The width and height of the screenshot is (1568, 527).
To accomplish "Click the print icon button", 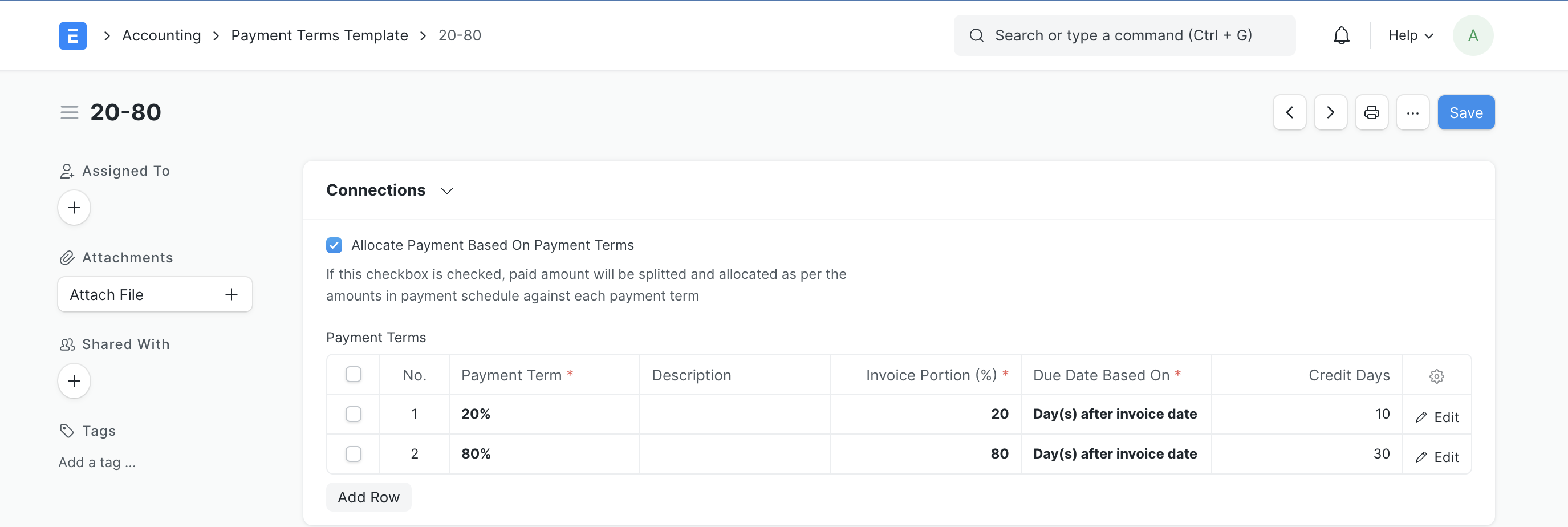I will [1371, 112].
